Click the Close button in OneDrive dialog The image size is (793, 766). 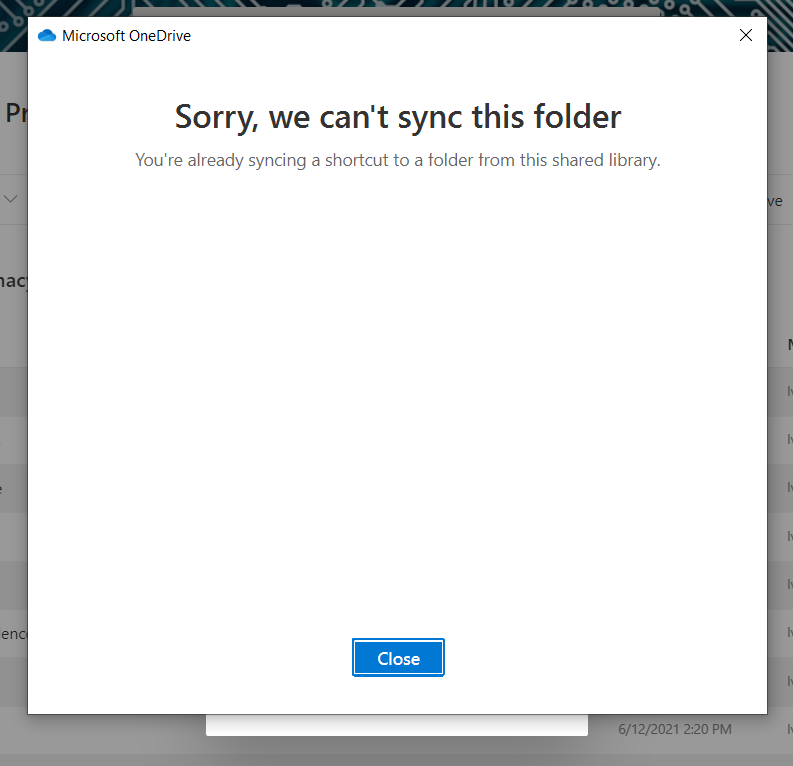[x=398, y=657]
